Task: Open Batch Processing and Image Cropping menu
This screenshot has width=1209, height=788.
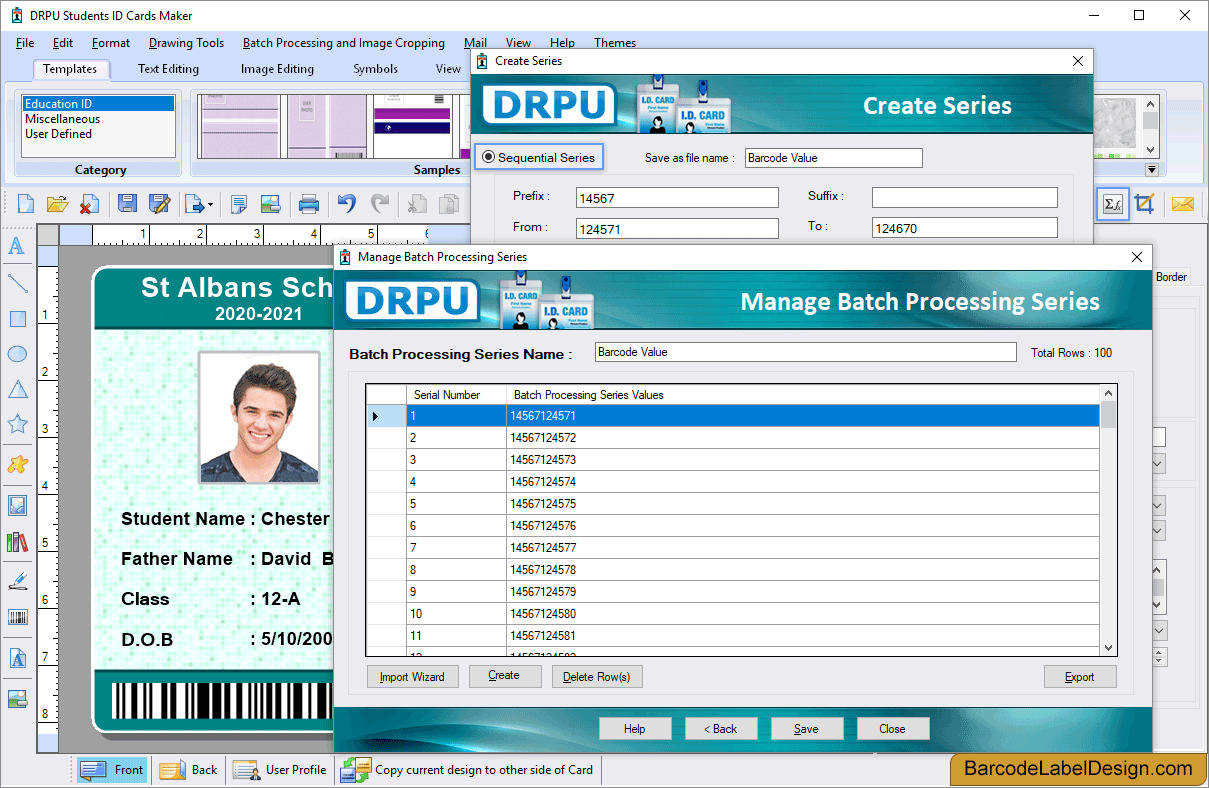Action: tap(343, 43)
